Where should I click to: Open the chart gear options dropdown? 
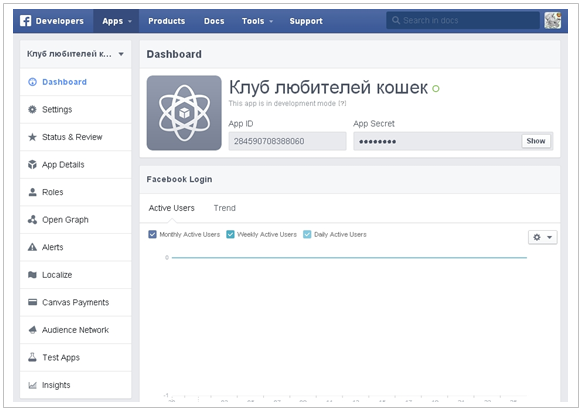pyautogui.click(x=542, y=237)
